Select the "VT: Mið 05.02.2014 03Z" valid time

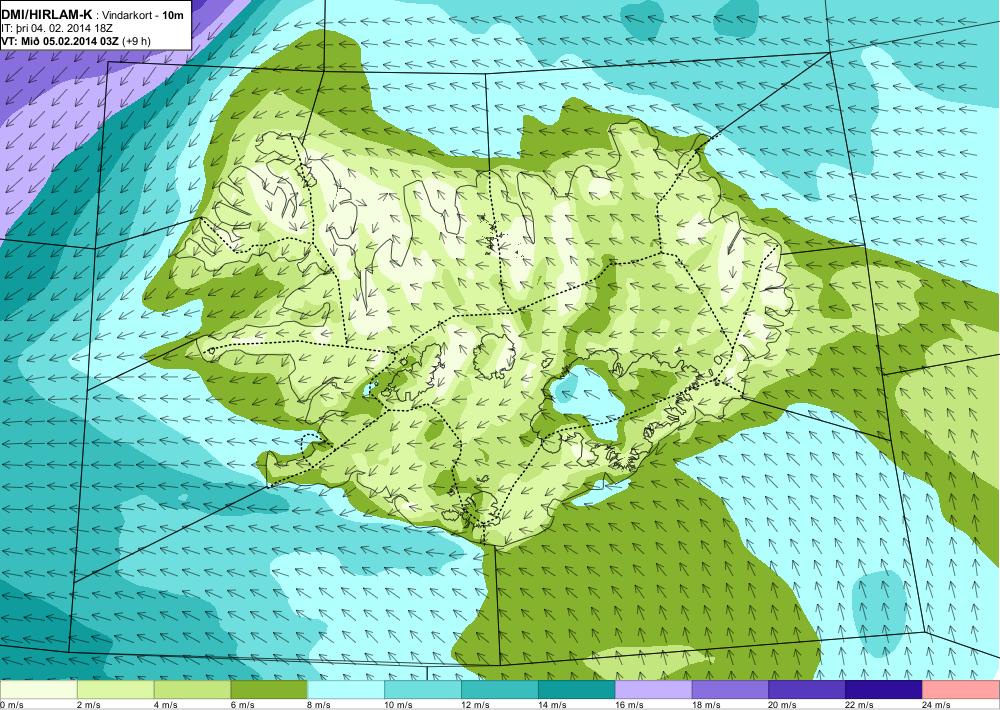(60, 41)
